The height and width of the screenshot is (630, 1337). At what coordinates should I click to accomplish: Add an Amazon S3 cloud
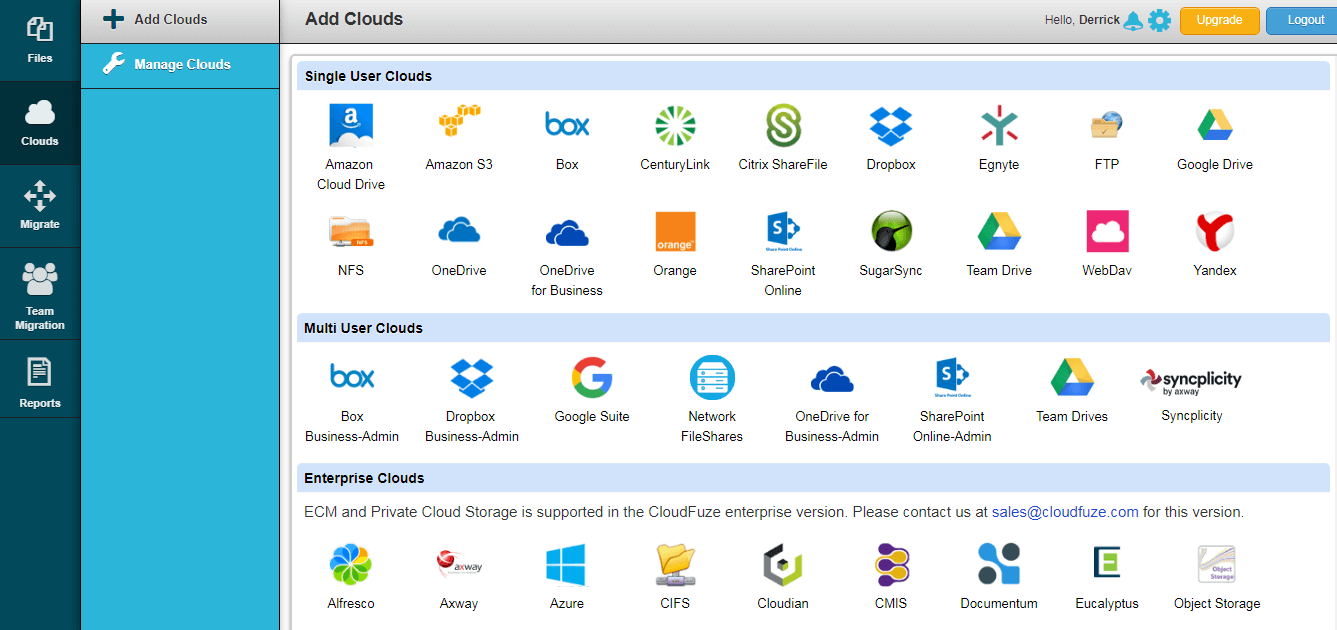coord(459,123)
